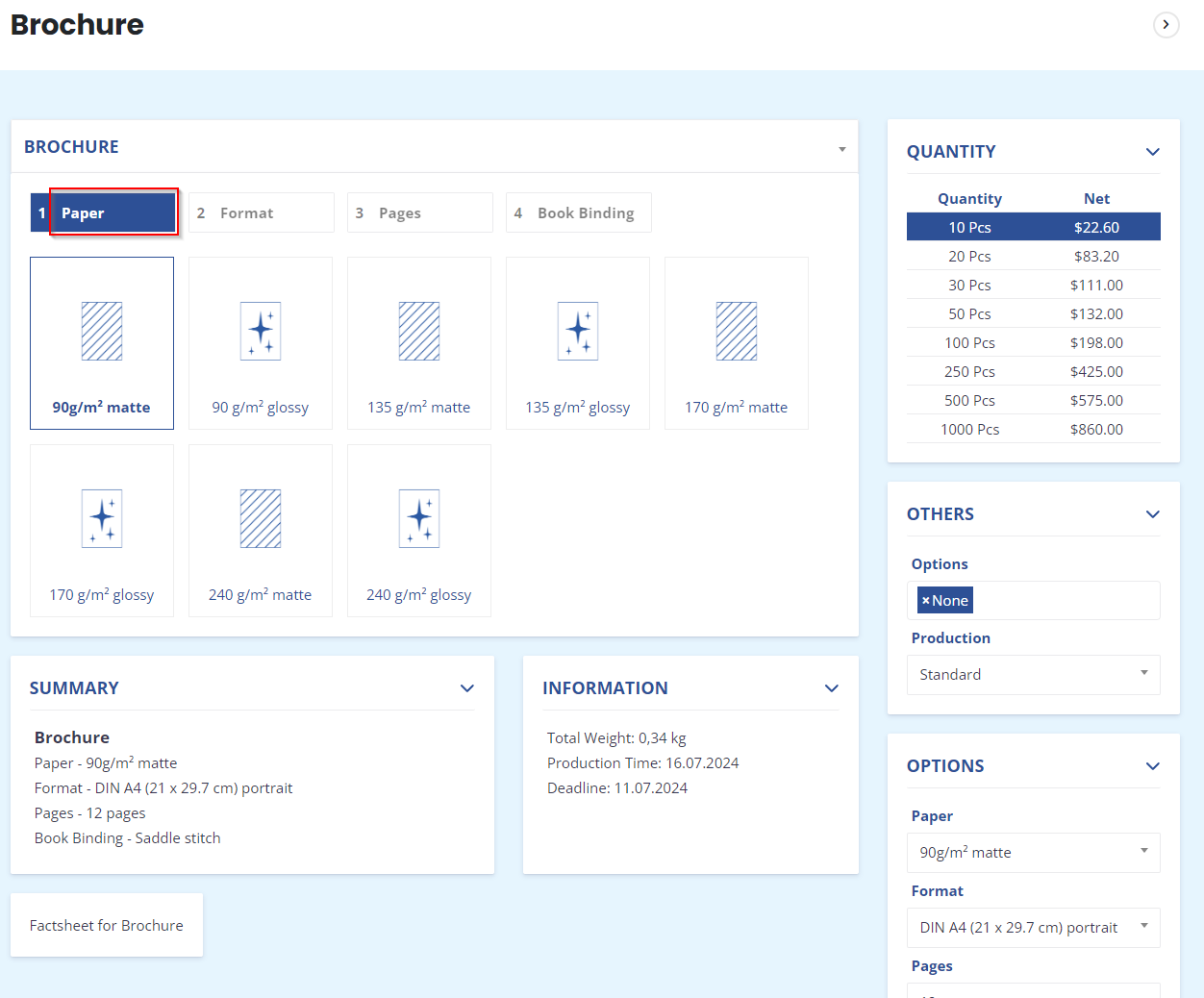Open the Format DIN A4 portrait dropdown
This screenshot has width=1204, height=998.
[x=1034, y=928]
